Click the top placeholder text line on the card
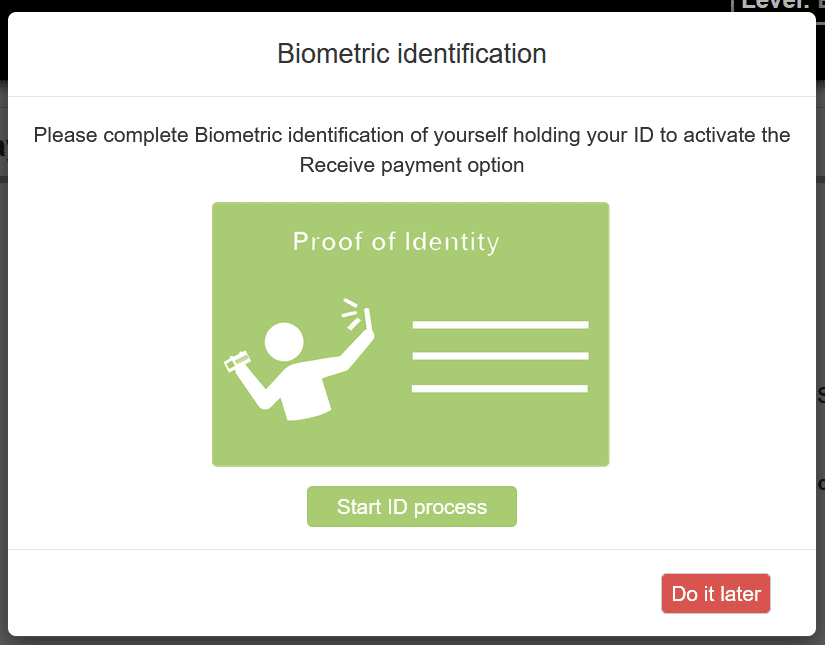825x645 pixels. pos(499,323)
